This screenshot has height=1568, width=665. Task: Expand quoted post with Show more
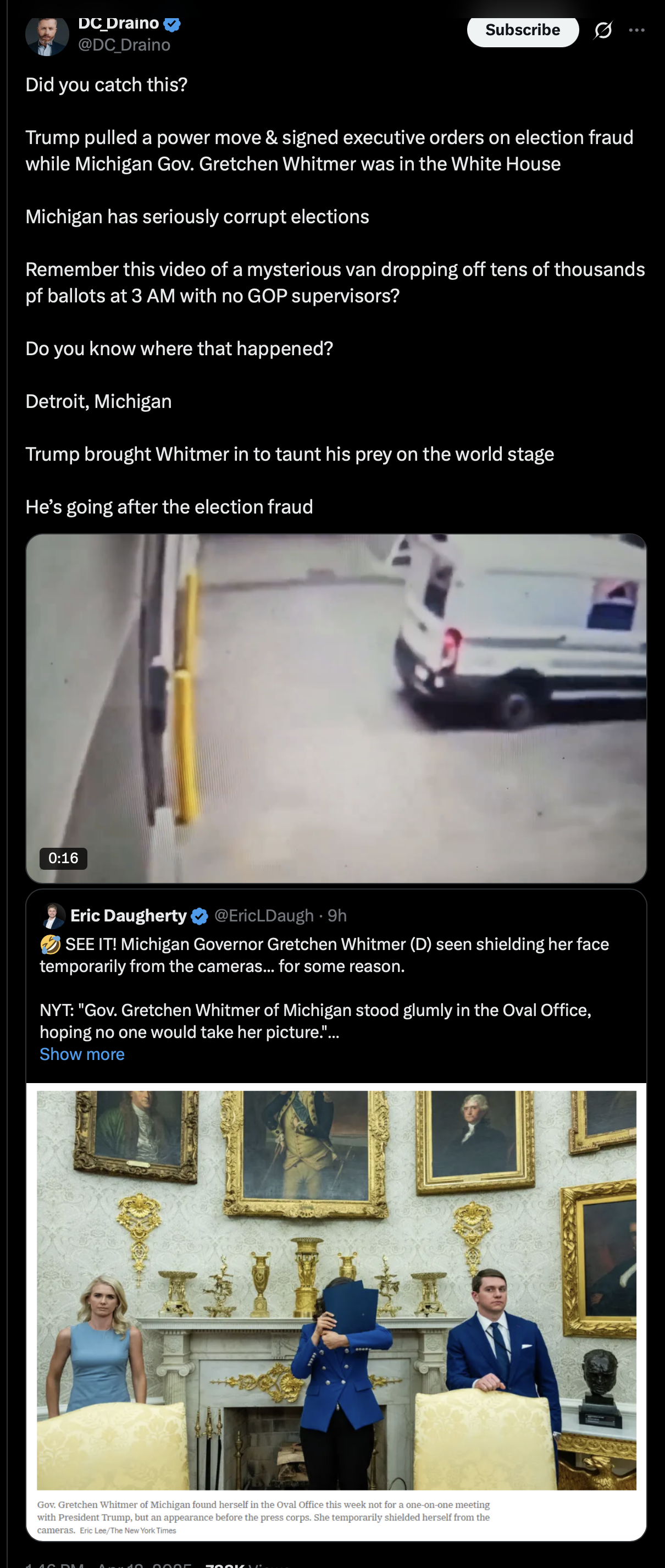click(x=82, y=1054)
